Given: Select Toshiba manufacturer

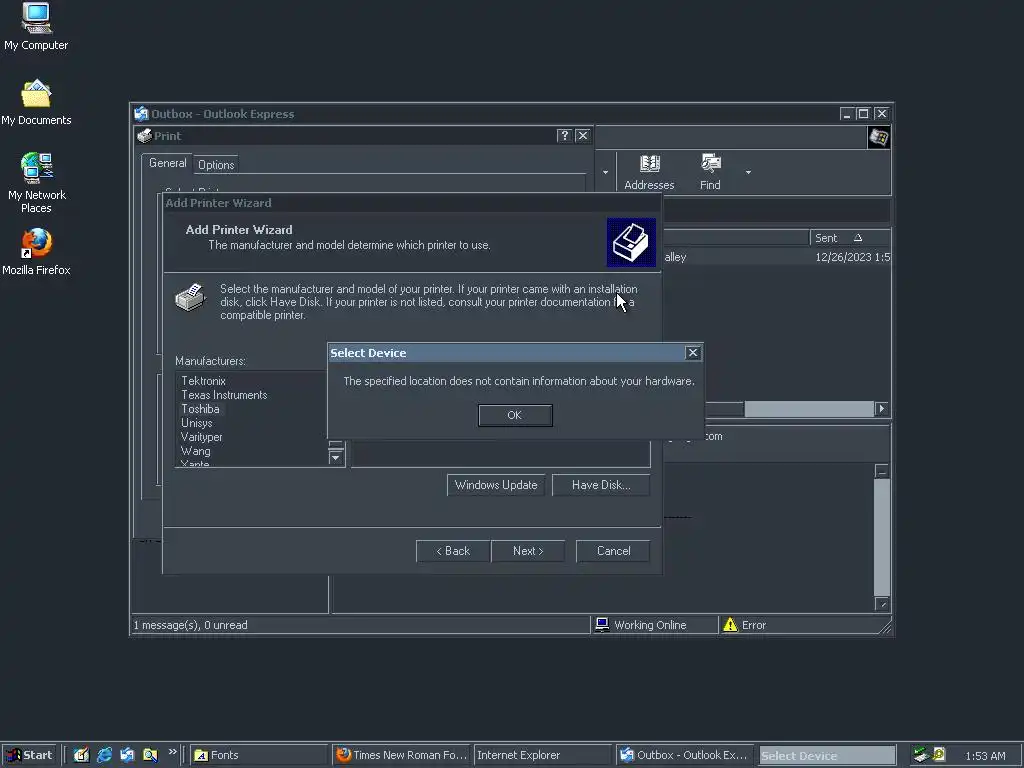Looking at the screenshot, I should 200,409.
